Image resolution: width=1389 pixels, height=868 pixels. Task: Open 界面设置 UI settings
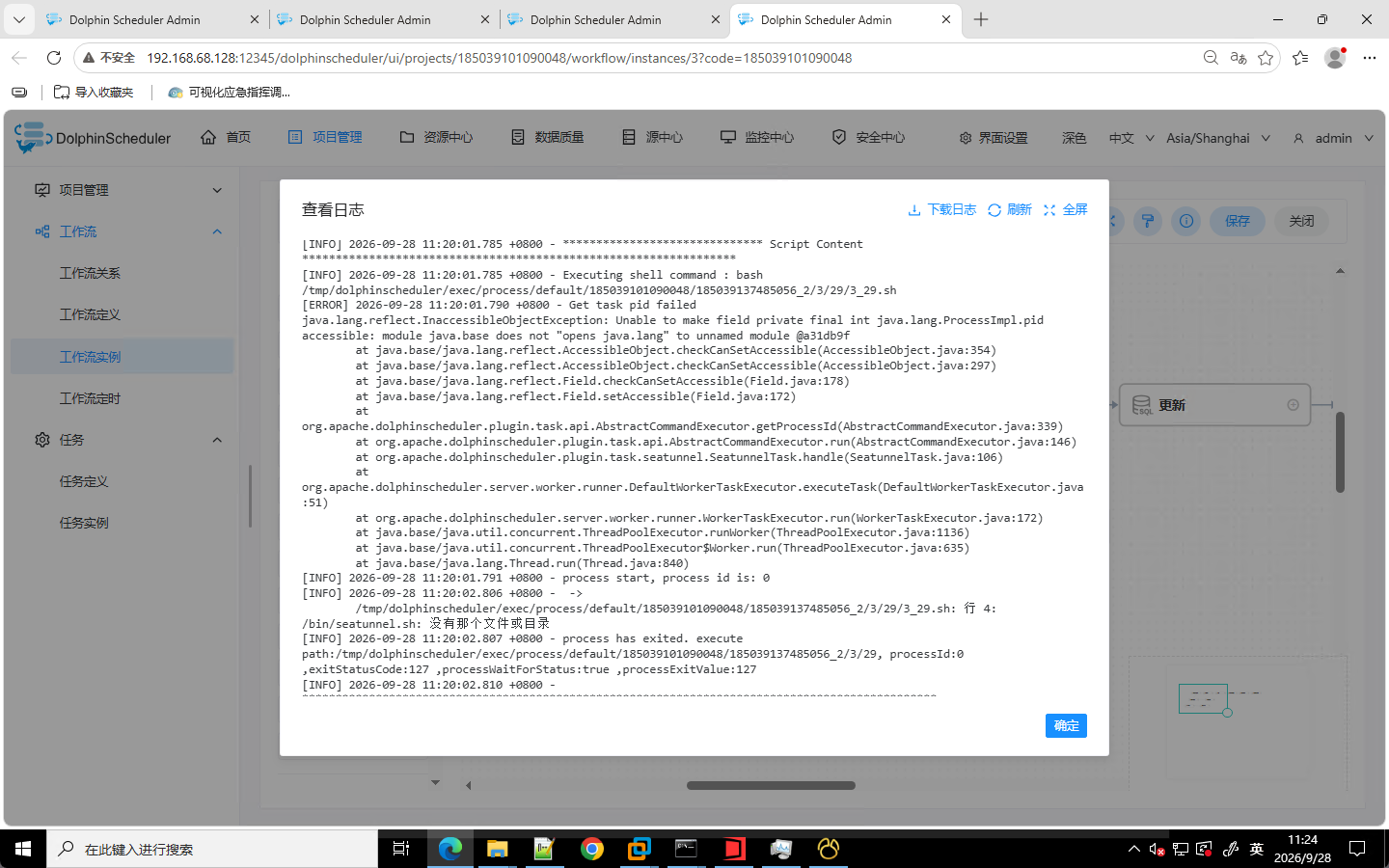point(994,138)
